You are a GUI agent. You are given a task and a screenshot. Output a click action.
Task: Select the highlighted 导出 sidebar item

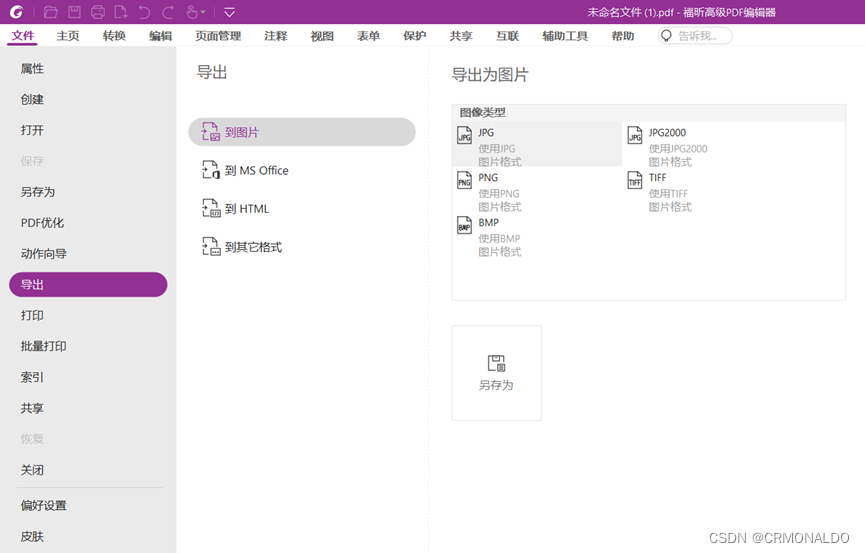click(88, 285)
